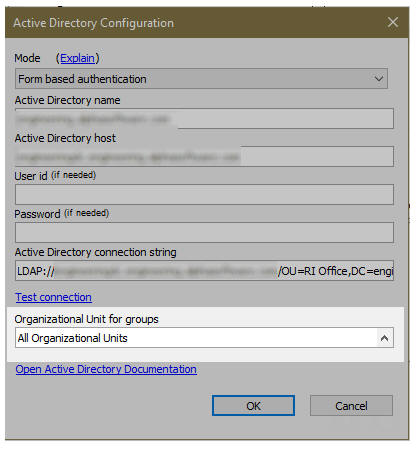
Task: Click the Mode label text
Action: (27, 58)
